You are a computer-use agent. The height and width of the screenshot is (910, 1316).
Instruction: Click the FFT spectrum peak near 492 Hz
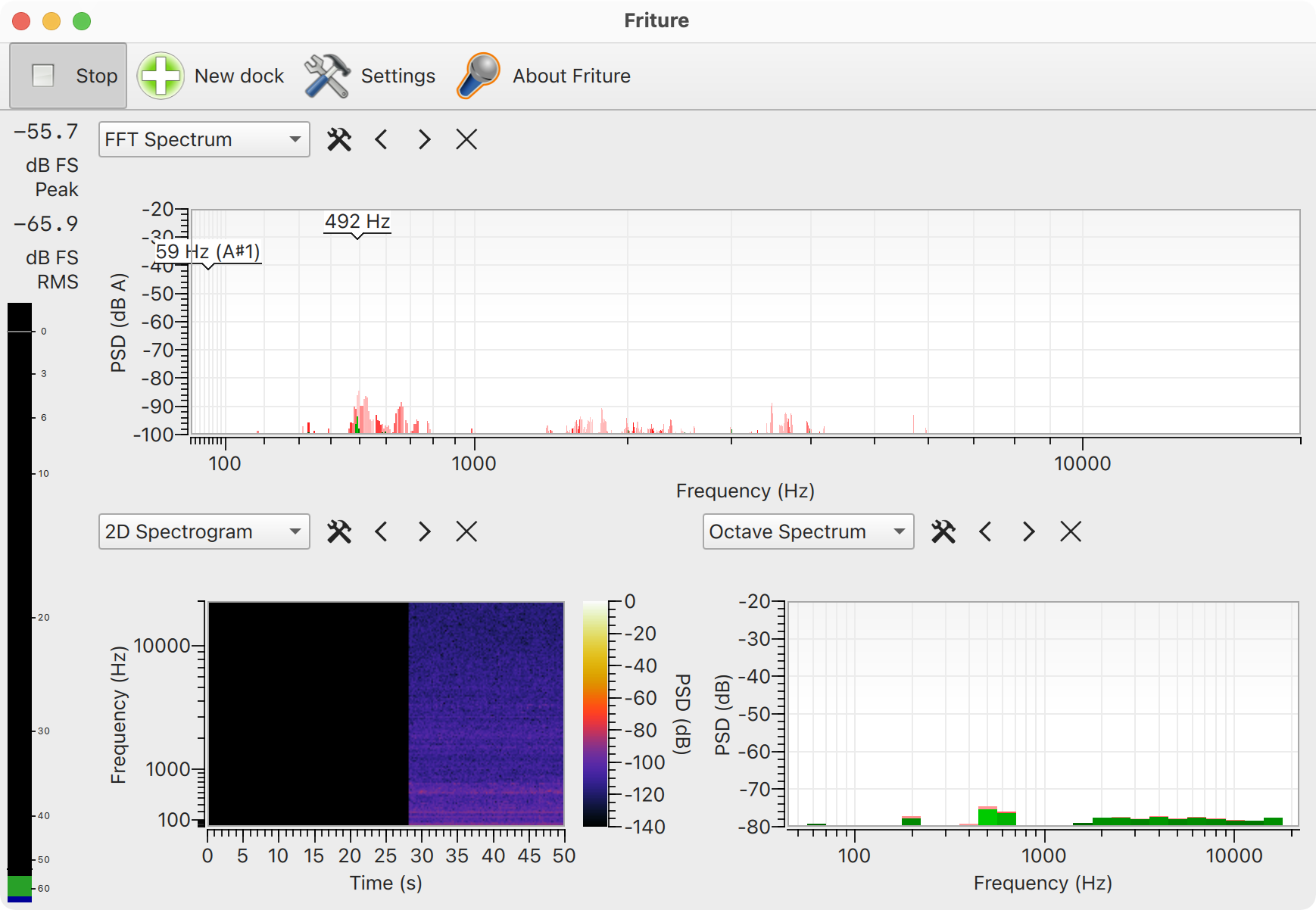(x=360, y=413)
